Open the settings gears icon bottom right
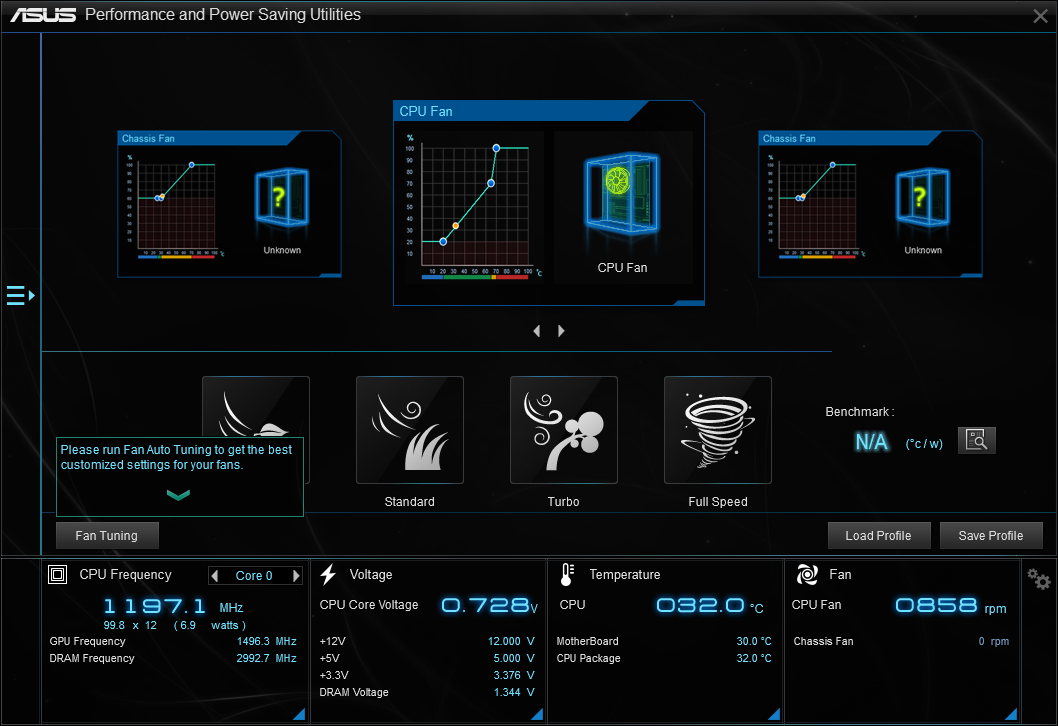1058x726 pixels. coord(1038,578)
